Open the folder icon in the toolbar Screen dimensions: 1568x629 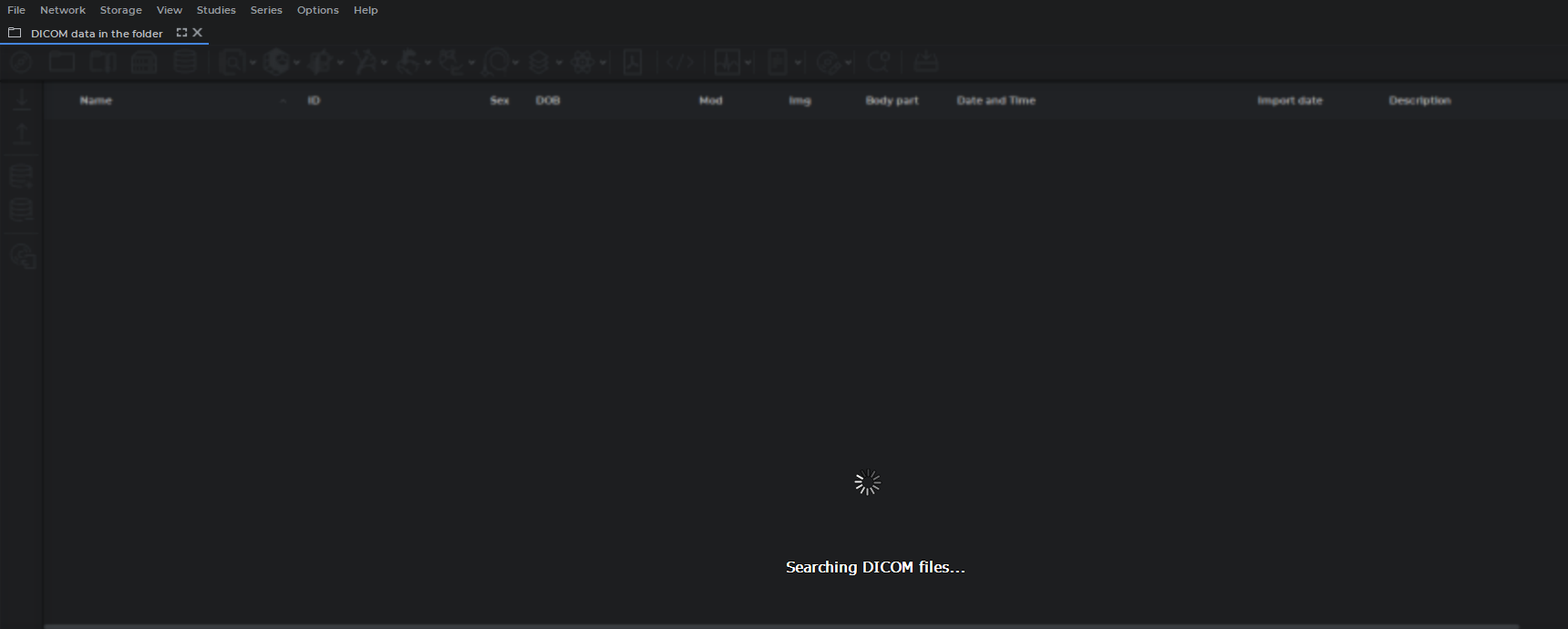tap(62, 62)
